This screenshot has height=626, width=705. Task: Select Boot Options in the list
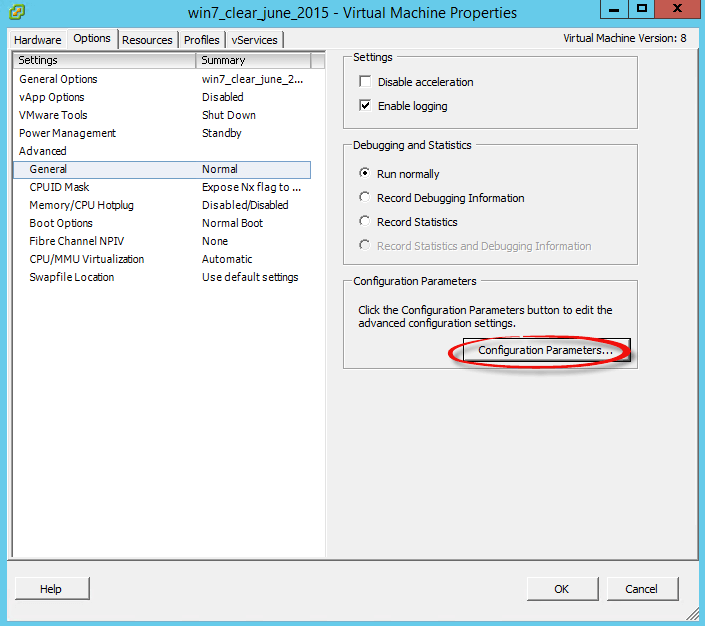tap(162, 223)
